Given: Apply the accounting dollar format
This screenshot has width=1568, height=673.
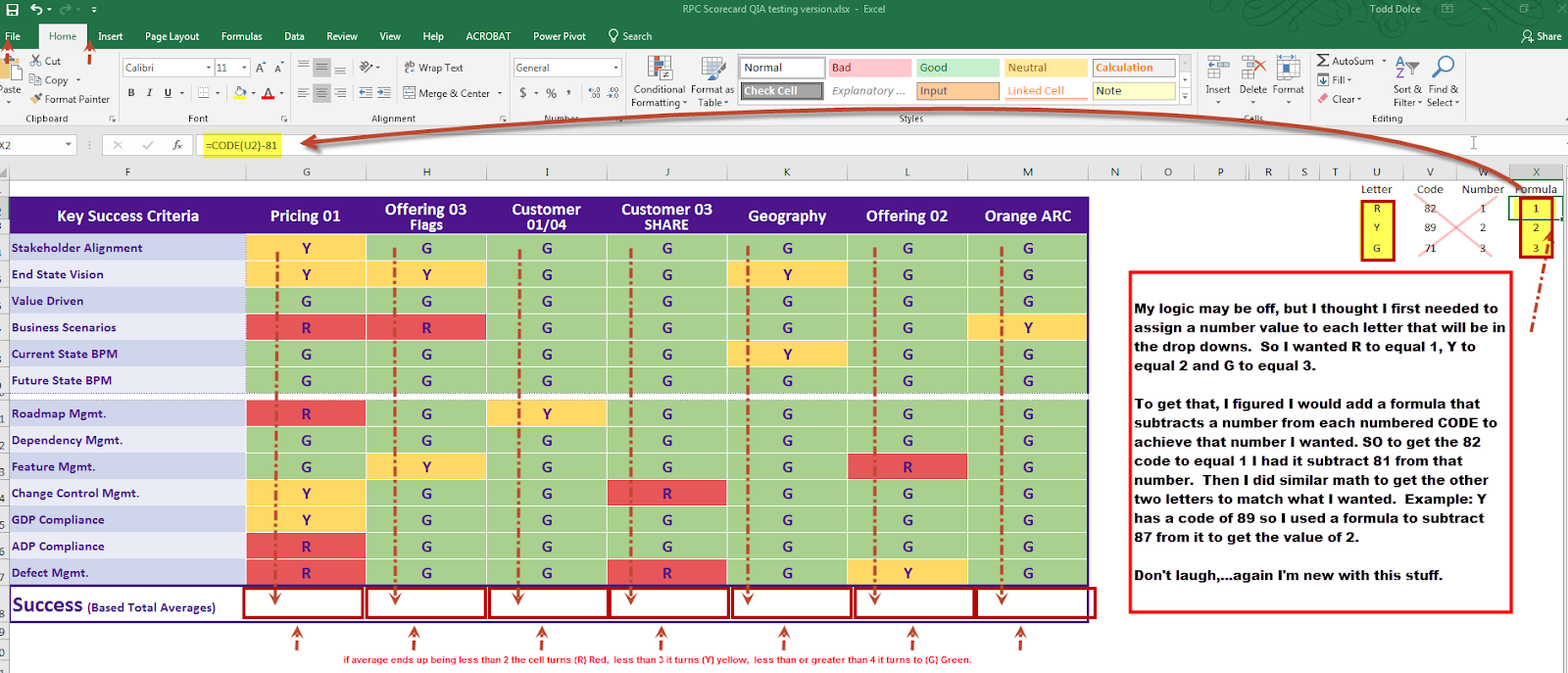Looking at the screenshot, I should tap(523, 93).
